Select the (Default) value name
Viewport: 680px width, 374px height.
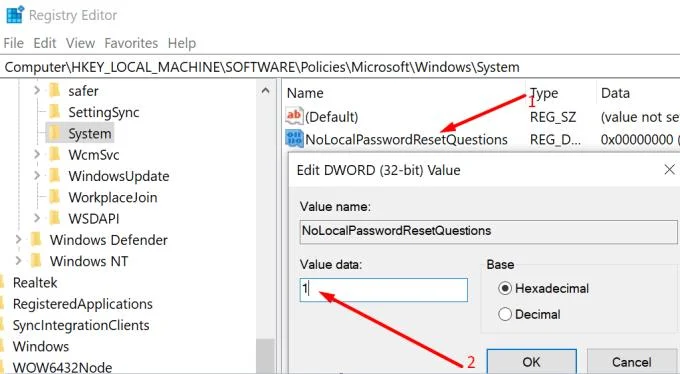(x=331, y=117)
